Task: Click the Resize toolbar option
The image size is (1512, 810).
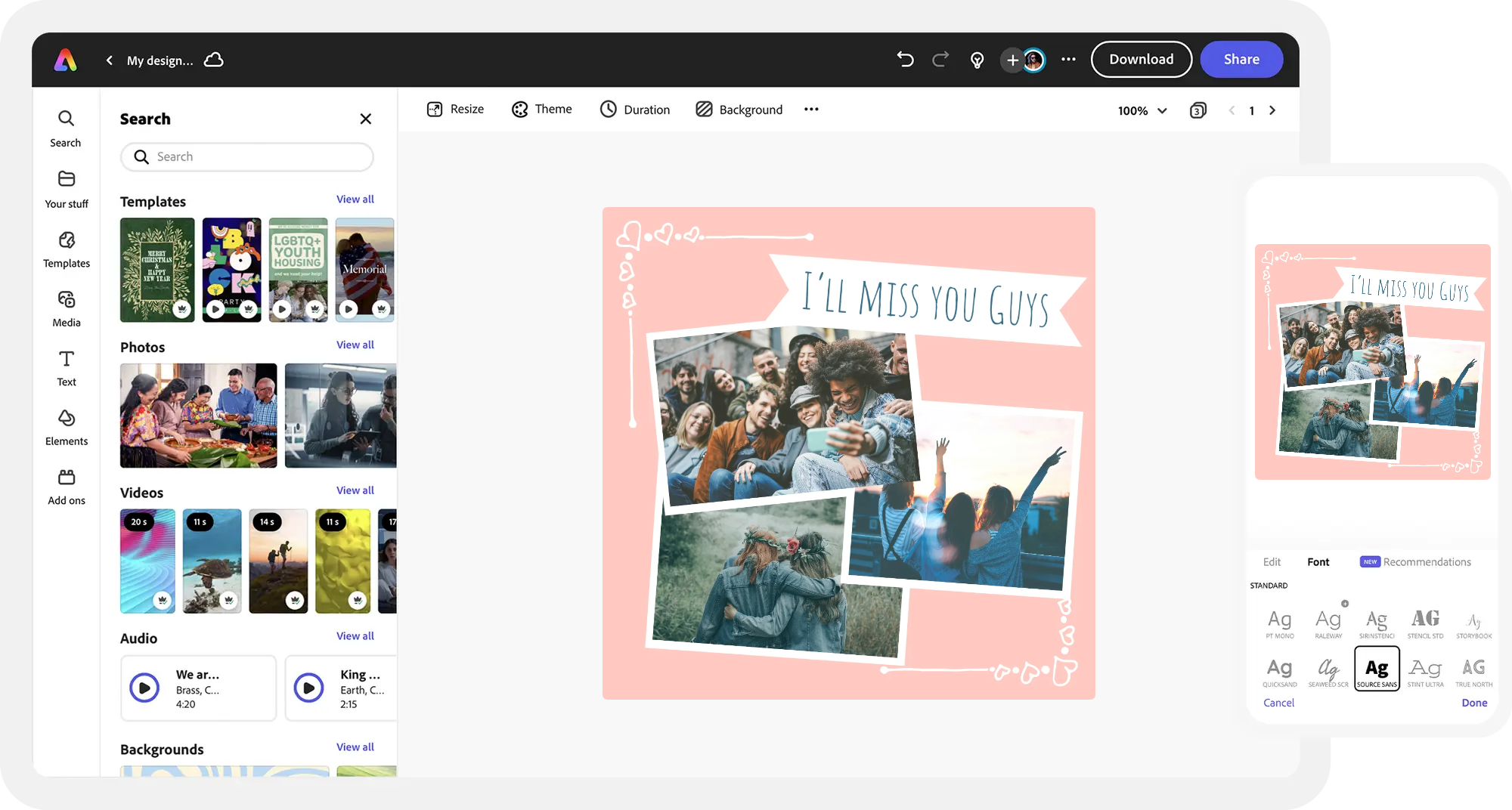Action: tap(455, 110)
